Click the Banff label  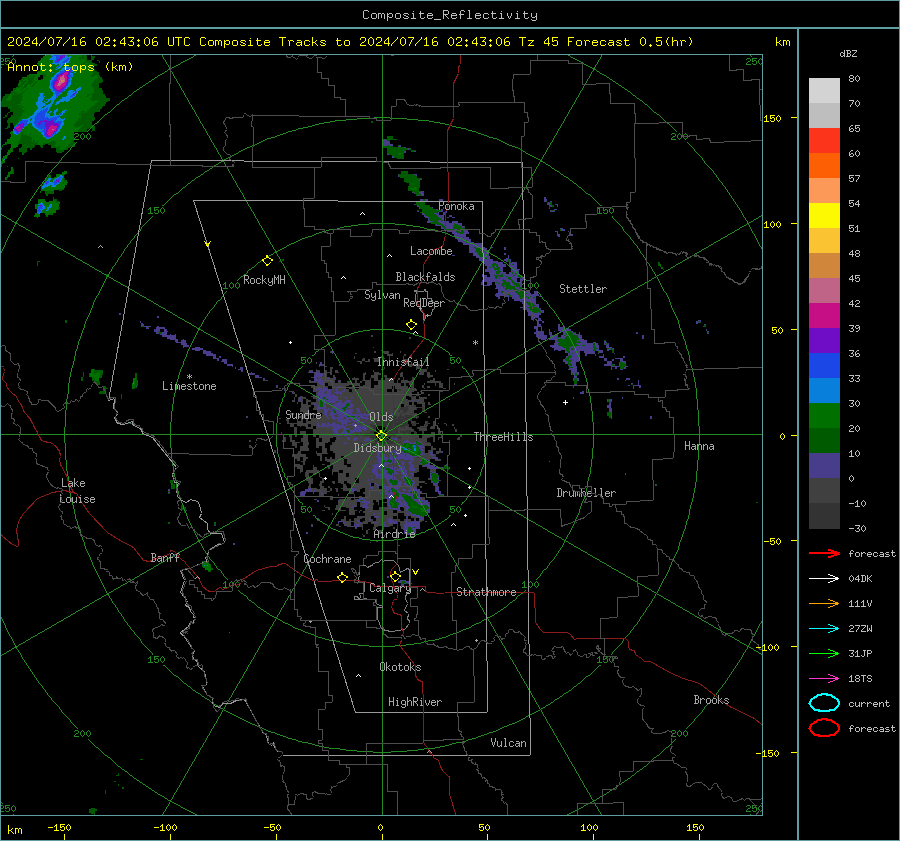pyautogui.click(x=165, y=557)
